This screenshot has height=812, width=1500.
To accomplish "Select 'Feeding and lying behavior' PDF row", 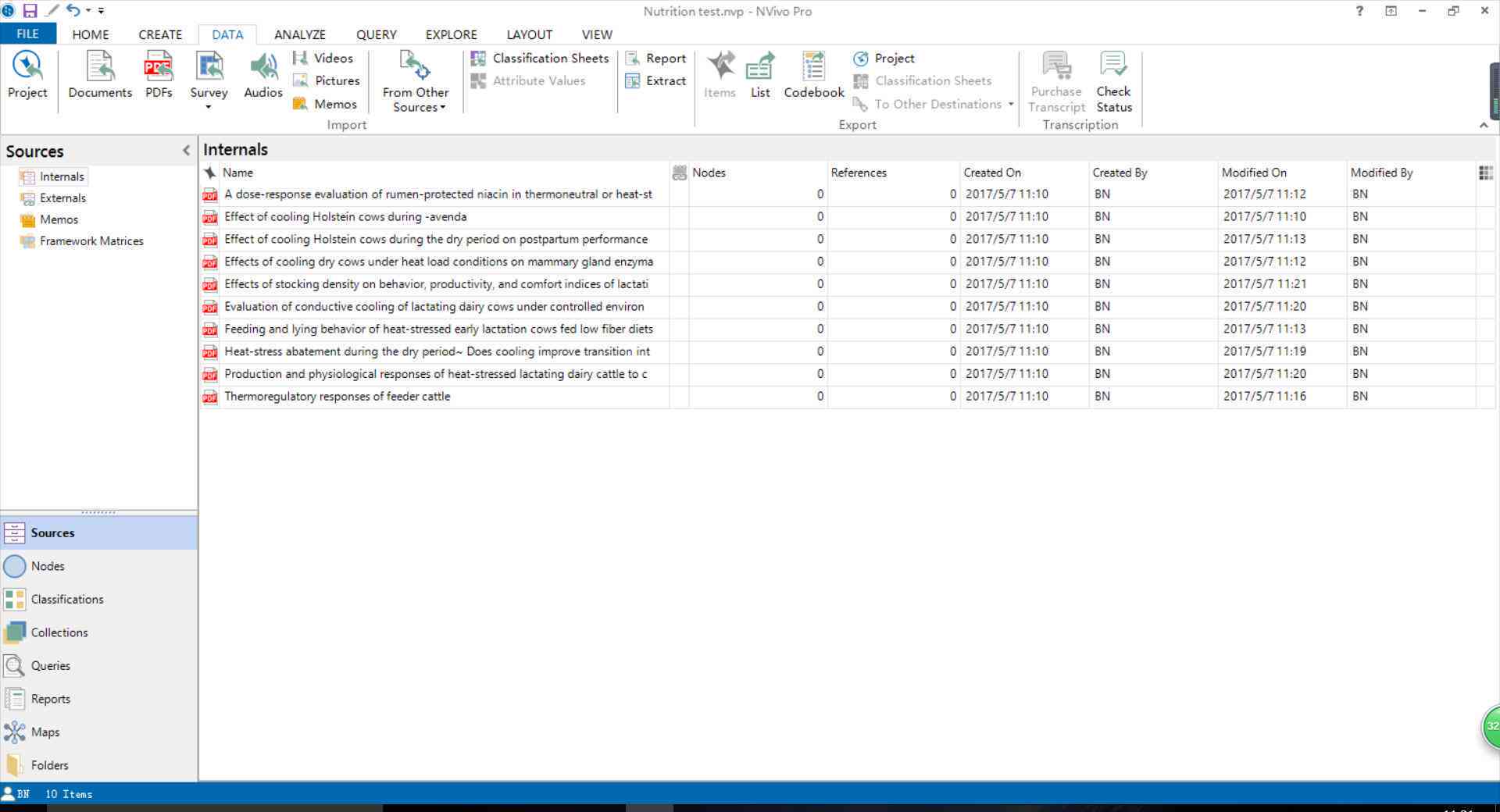I will pyautogui.click(x=847, y=329).
